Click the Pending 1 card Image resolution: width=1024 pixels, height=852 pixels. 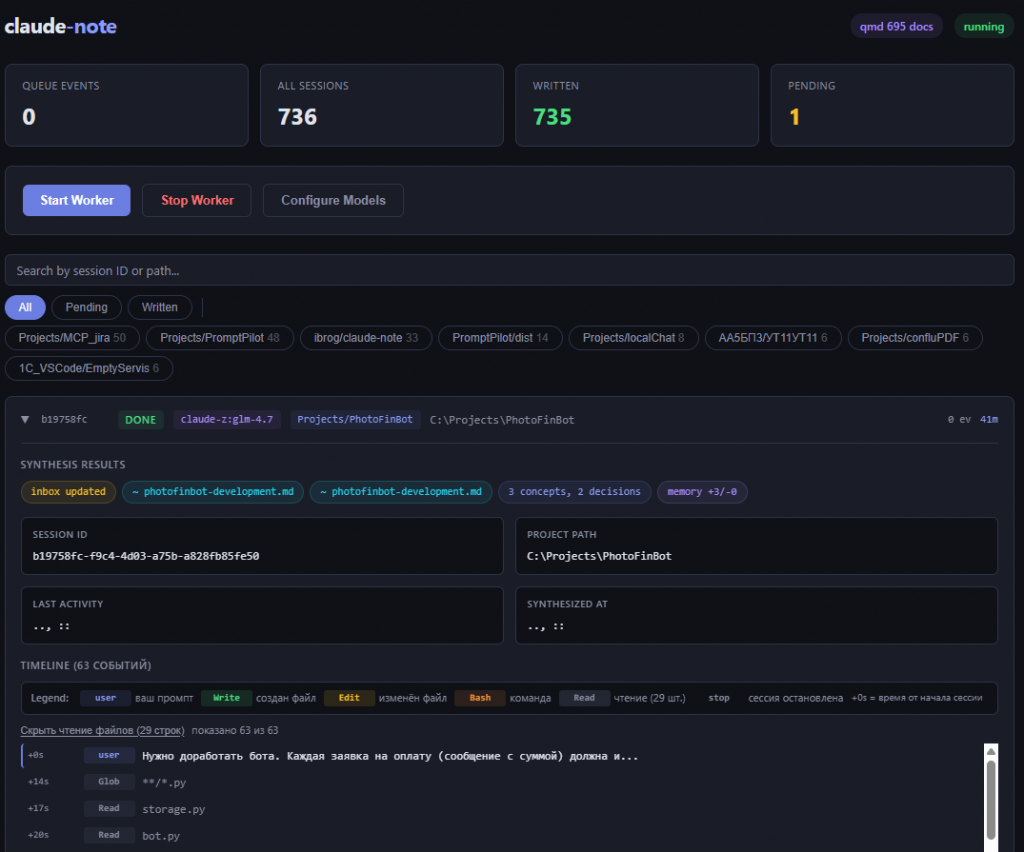tap(892, 105)
